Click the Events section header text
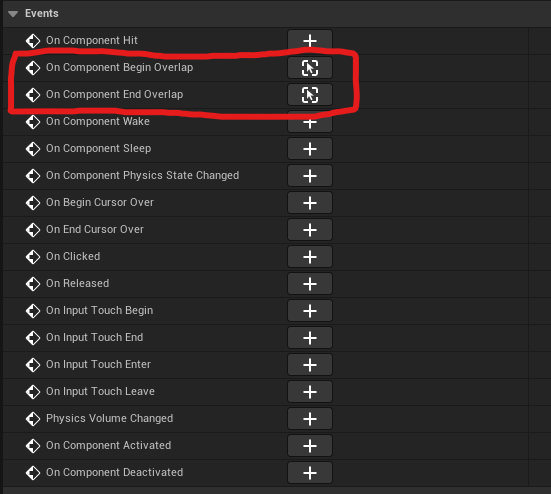This screenshot has height=494, width=551. pos(41,13)
